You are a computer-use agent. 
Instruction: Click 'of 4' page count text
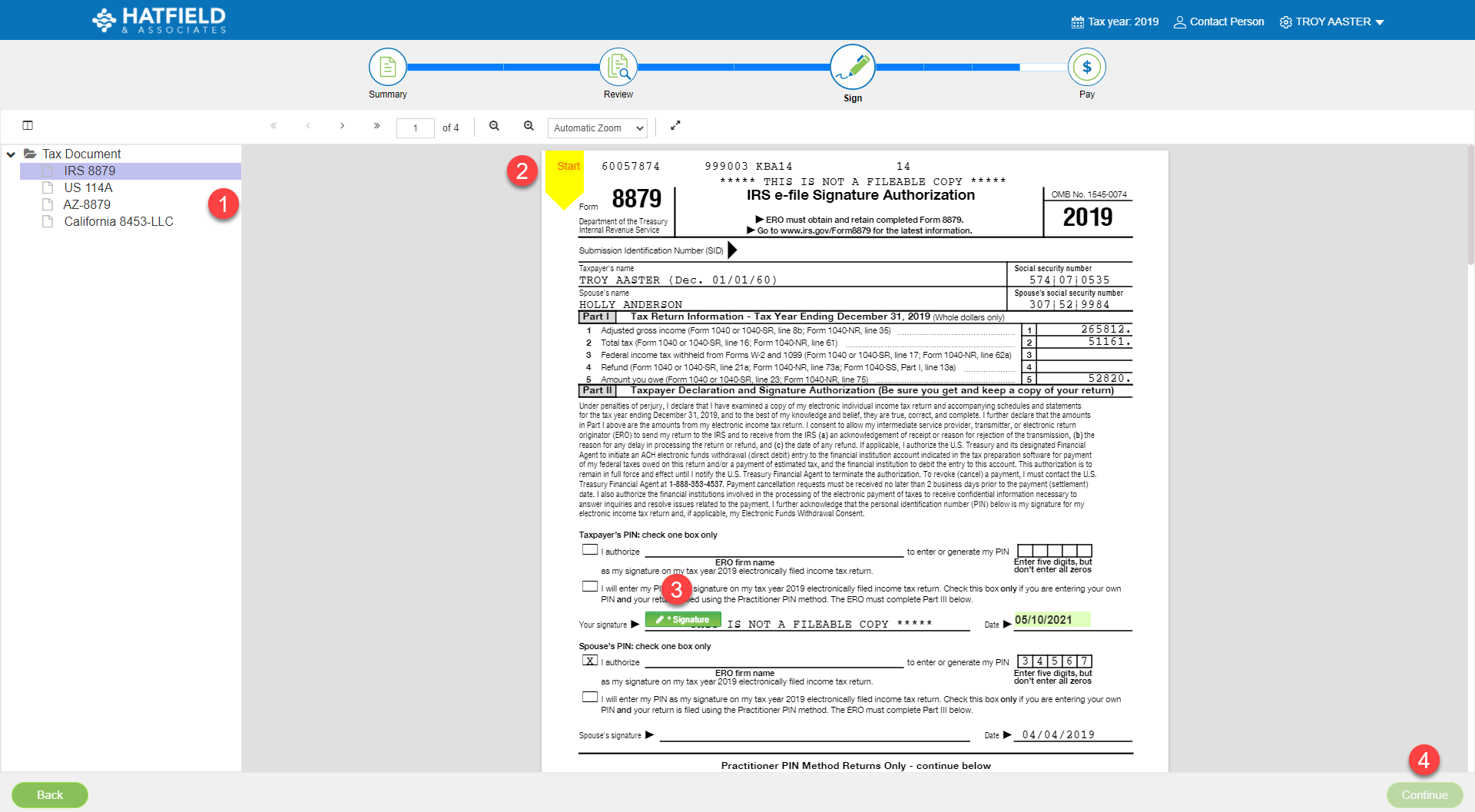tap(450, 128)
